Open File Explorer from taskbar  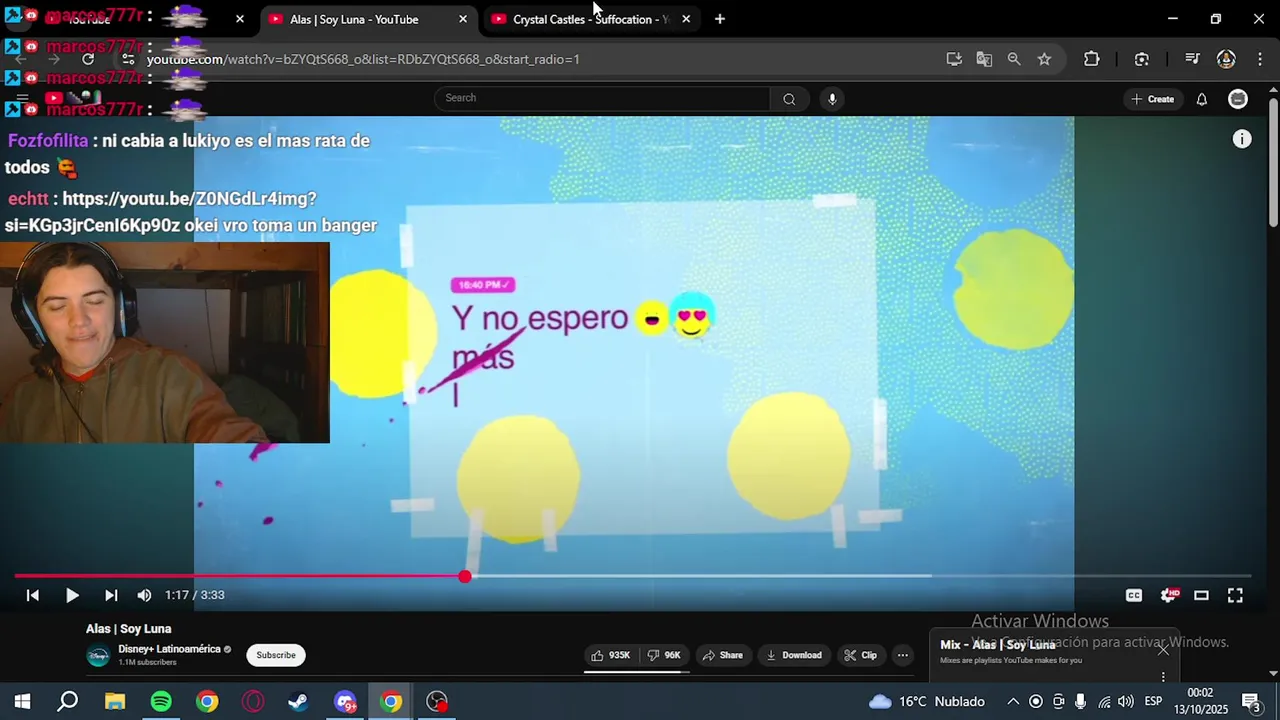[x=115, y=701]
